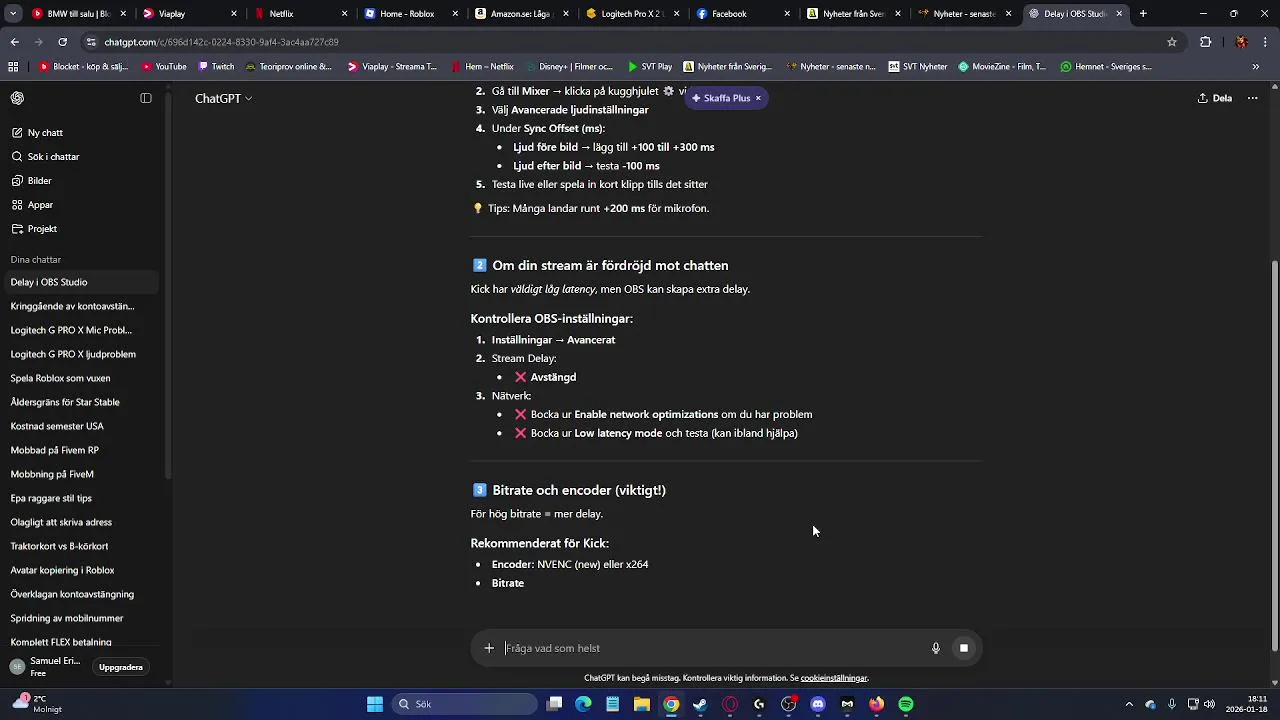
Task: Open the weather widget 2°C Molnigt
Action: pyautogui.click(x=36, y=704)
